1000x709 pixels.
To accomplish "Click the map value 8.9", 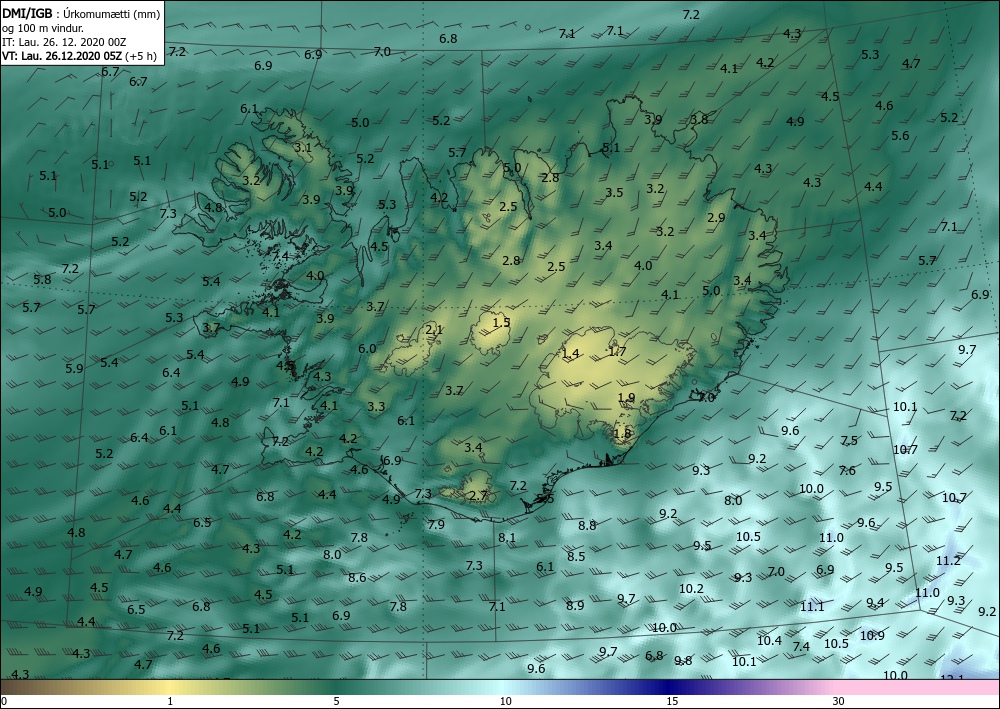I will (575, 605).
